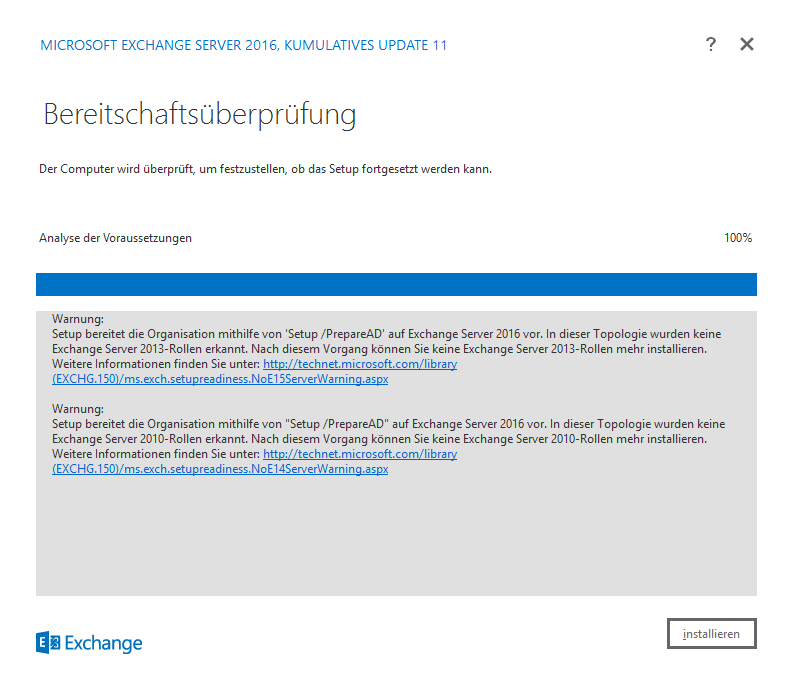The height and width of the screenshot is (689, 791).
Task: Open the NoE14ServerWarning technet link
Action: pyautogui.click(x=254, y=461)
